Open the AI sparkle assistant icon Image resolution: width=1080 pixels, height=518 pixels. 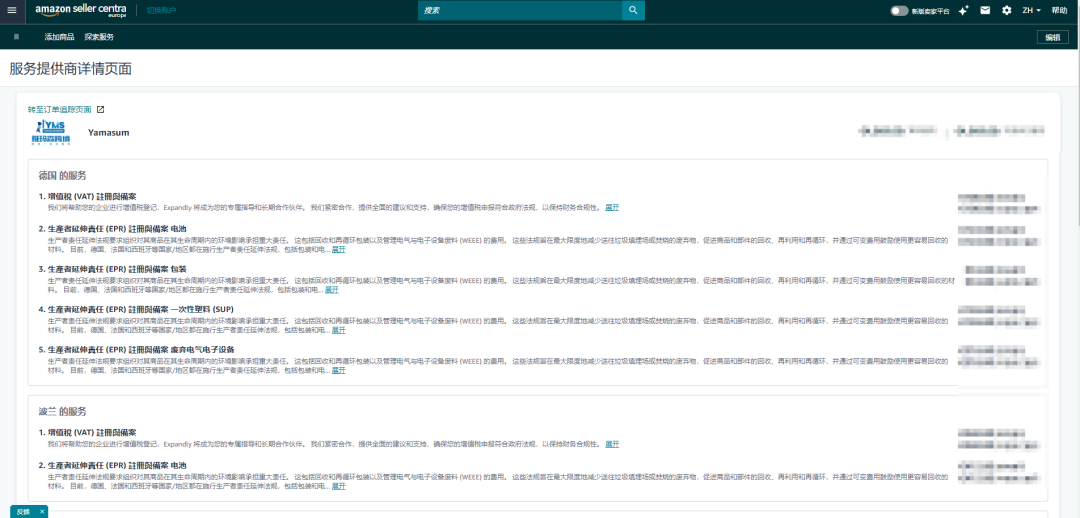(964, 10)
